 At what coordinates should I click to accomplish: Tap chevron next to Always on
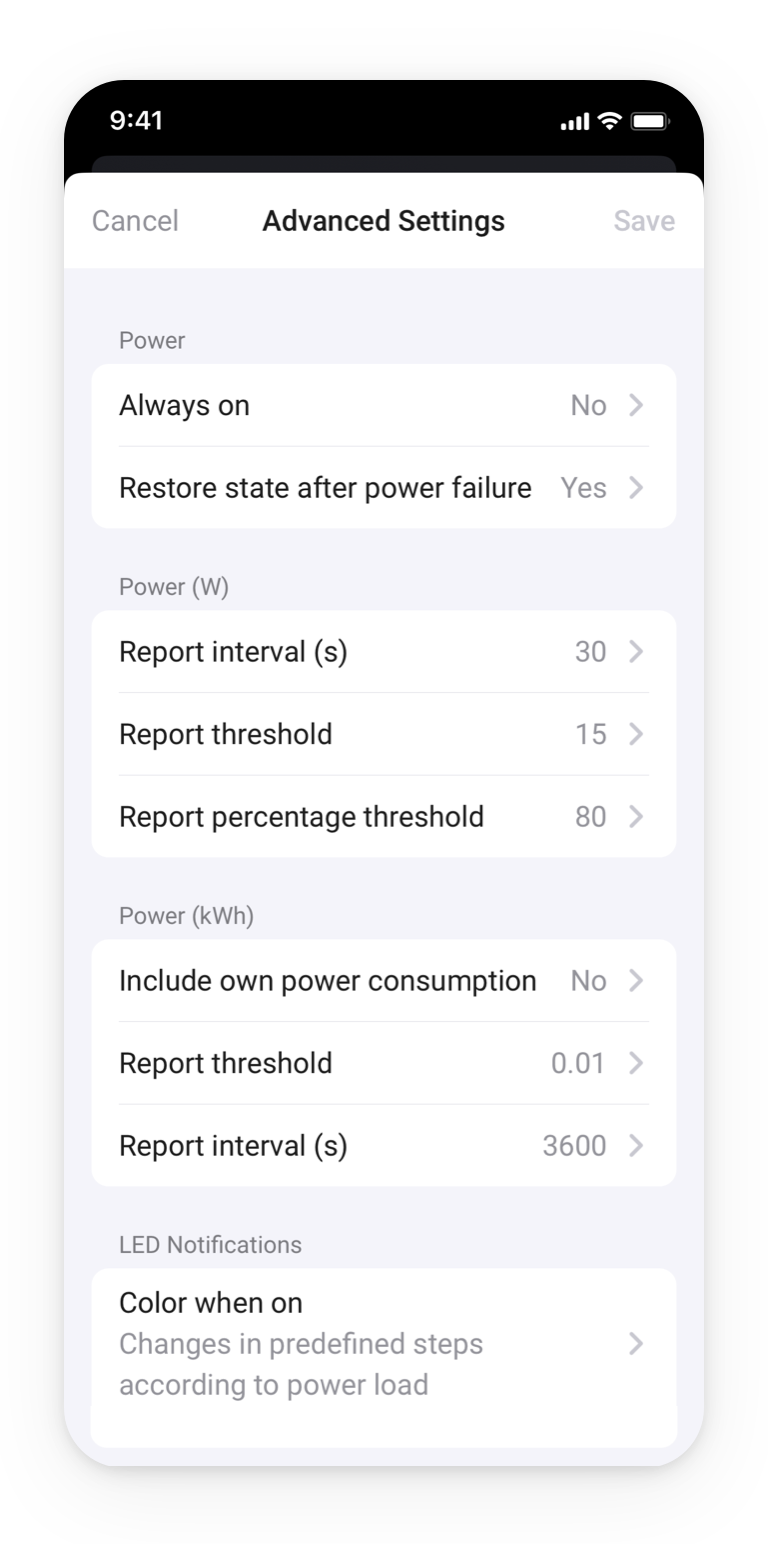click(636, 405)
